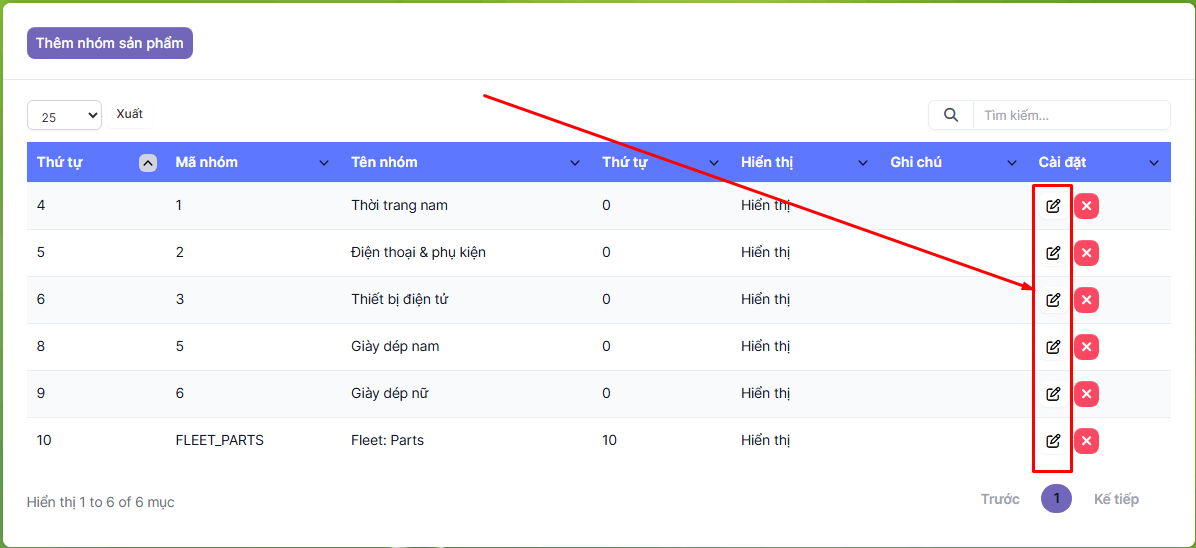Screen dimensions: 1196x548
Task: Click the Thêm nhóm sản phẩm button
Action: [109, 43]
